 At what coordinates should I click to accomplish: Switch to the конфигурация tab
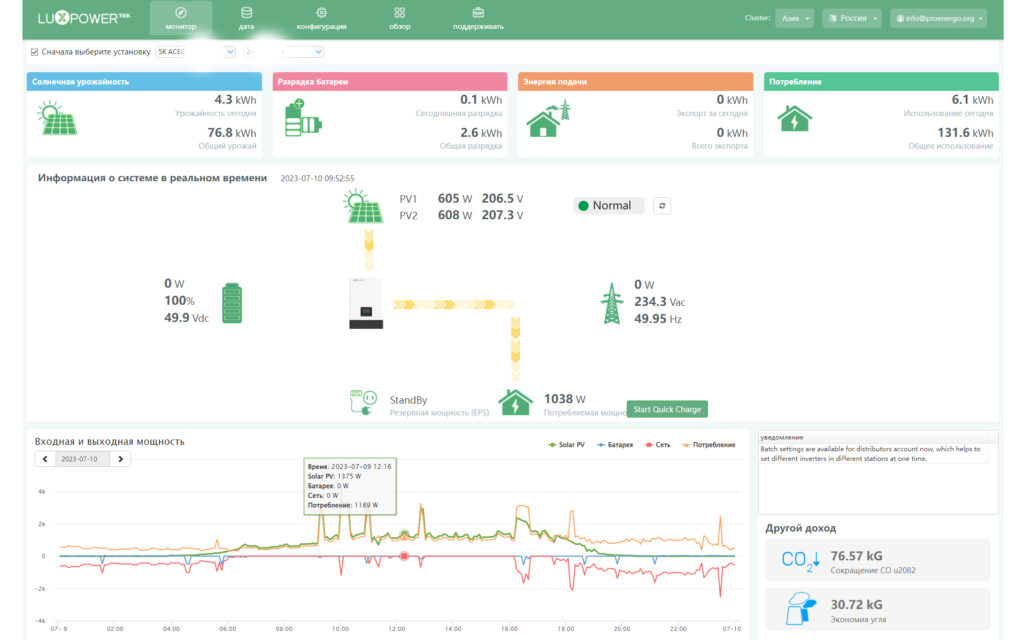tap(321, 18)
